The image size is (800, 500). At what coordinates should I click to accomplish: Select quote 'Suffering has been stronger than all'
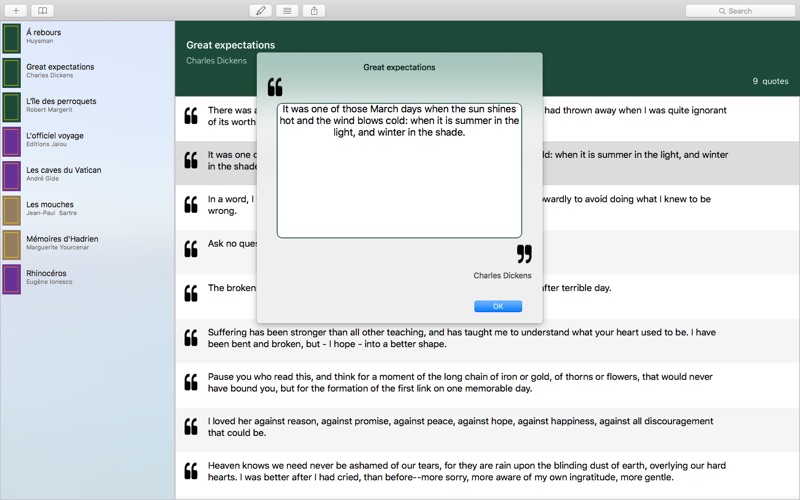(x=462, y=338)
